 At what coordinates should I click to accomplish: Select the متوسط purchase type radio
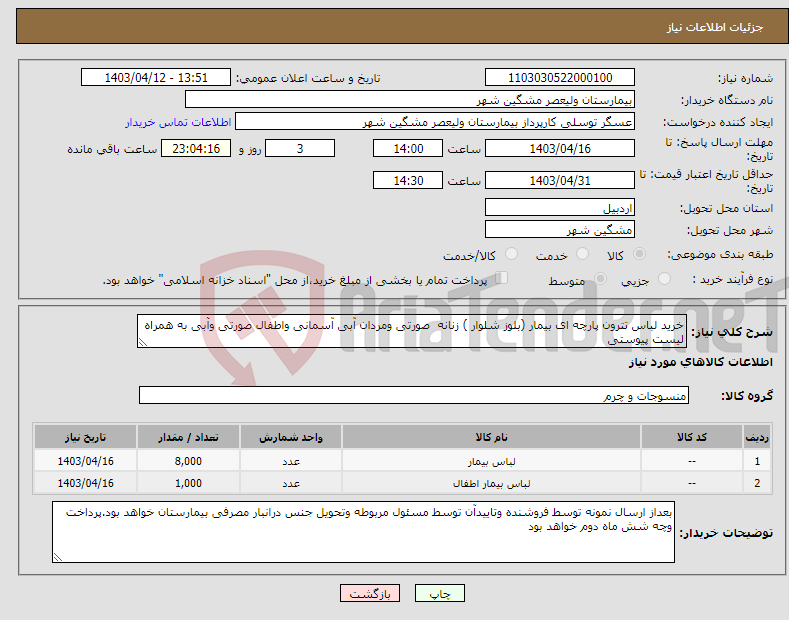[x=600, y=278]
